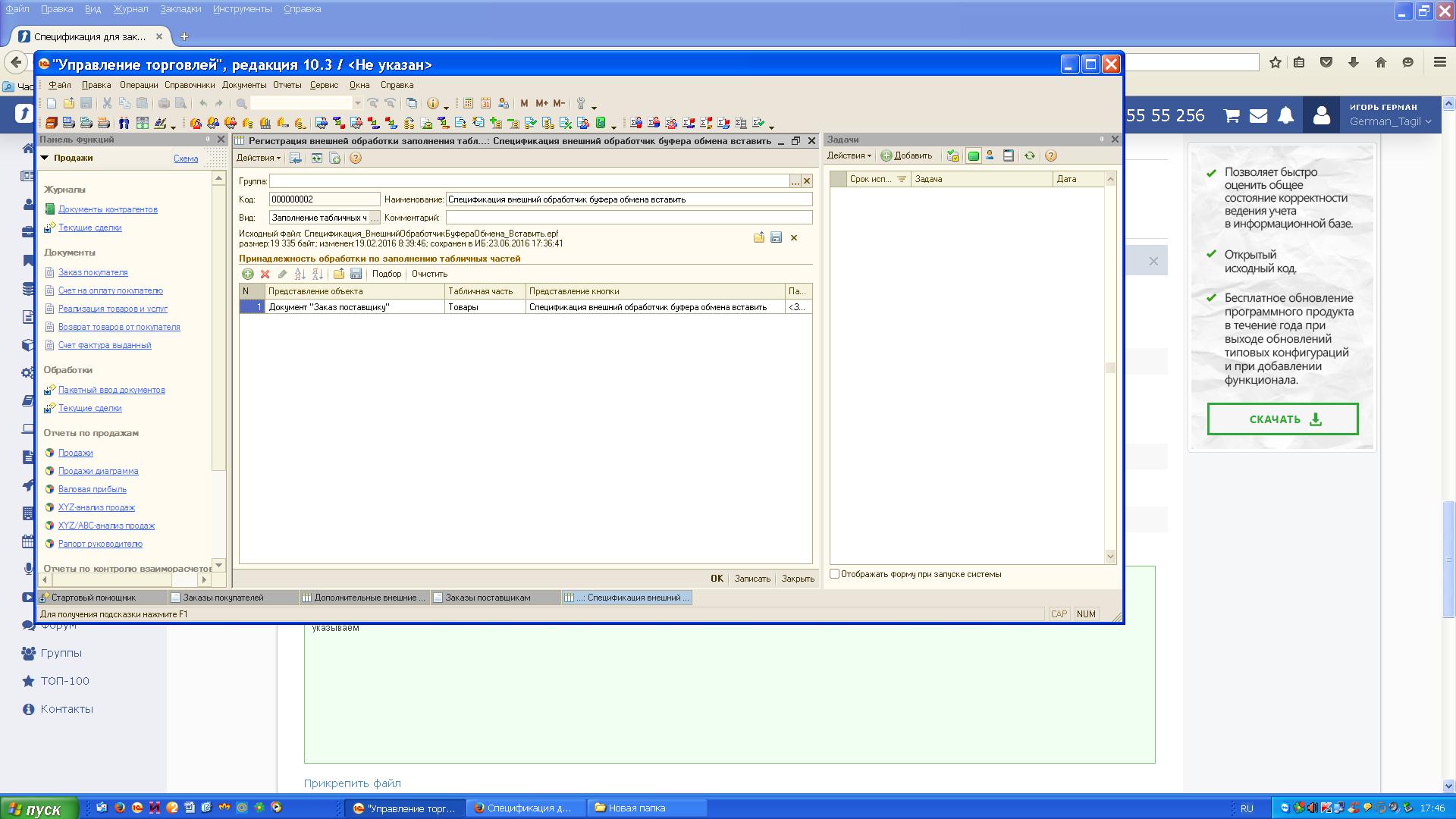
Task: Click the Прикрепить файл link on the web page
Action: [352, 783]
